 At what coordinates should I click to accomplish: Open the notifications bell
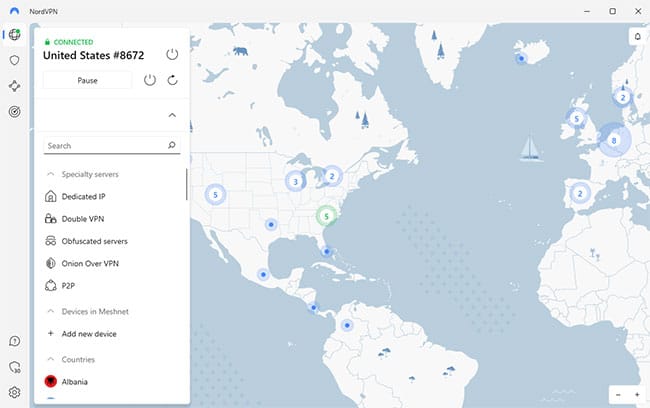pyautogui.click(x=637, y=36)
